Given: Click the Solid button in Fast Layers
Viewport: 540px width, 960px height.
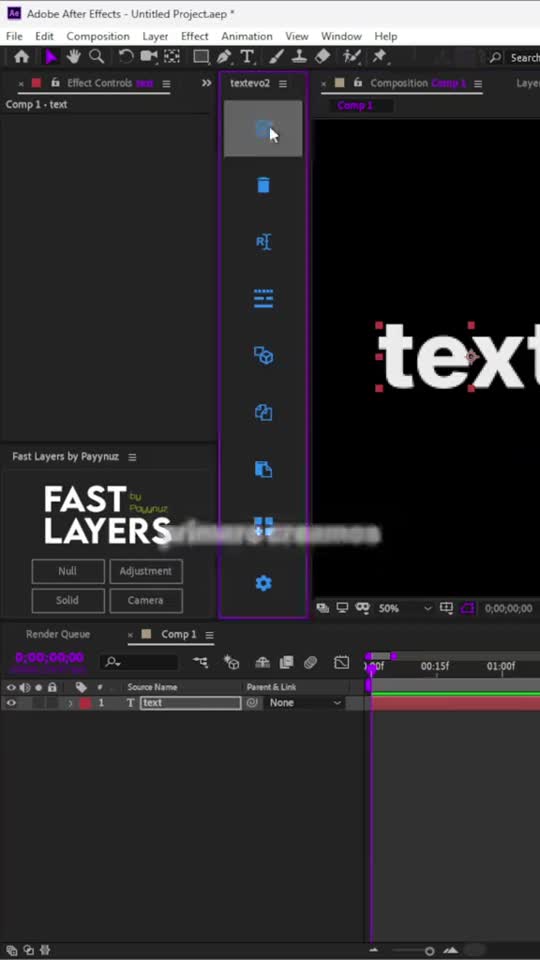Looking at the screenshot, I should pos(68,601).
